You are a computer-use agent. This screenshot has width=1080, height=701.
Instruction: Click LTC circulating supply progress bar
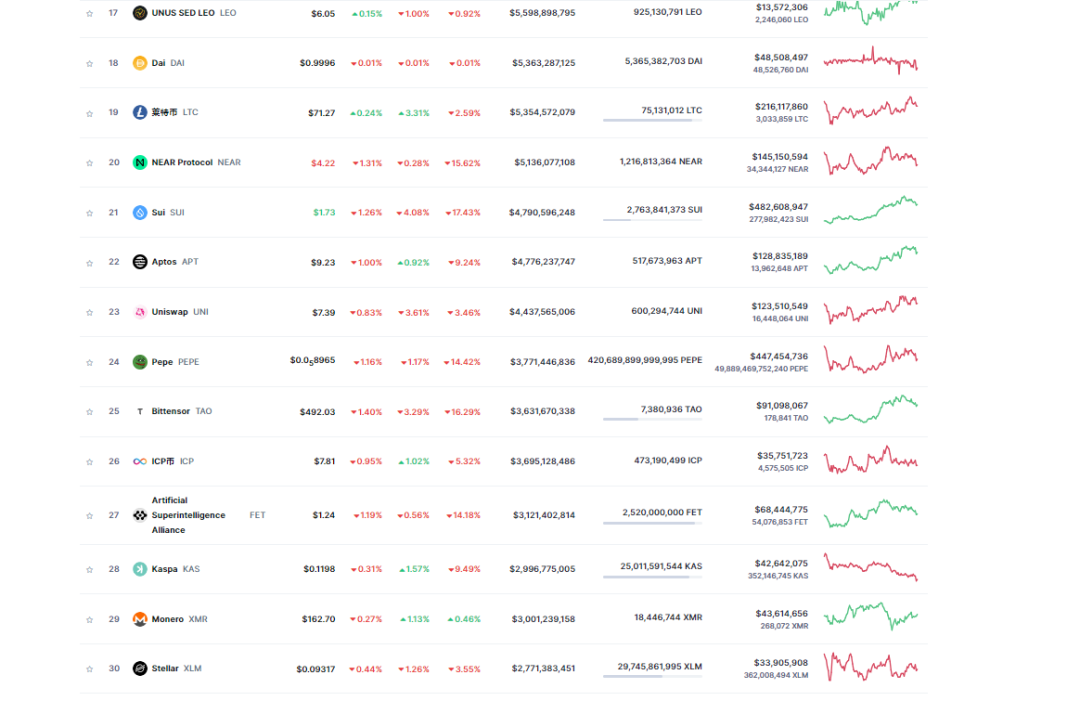click(652, 121)
